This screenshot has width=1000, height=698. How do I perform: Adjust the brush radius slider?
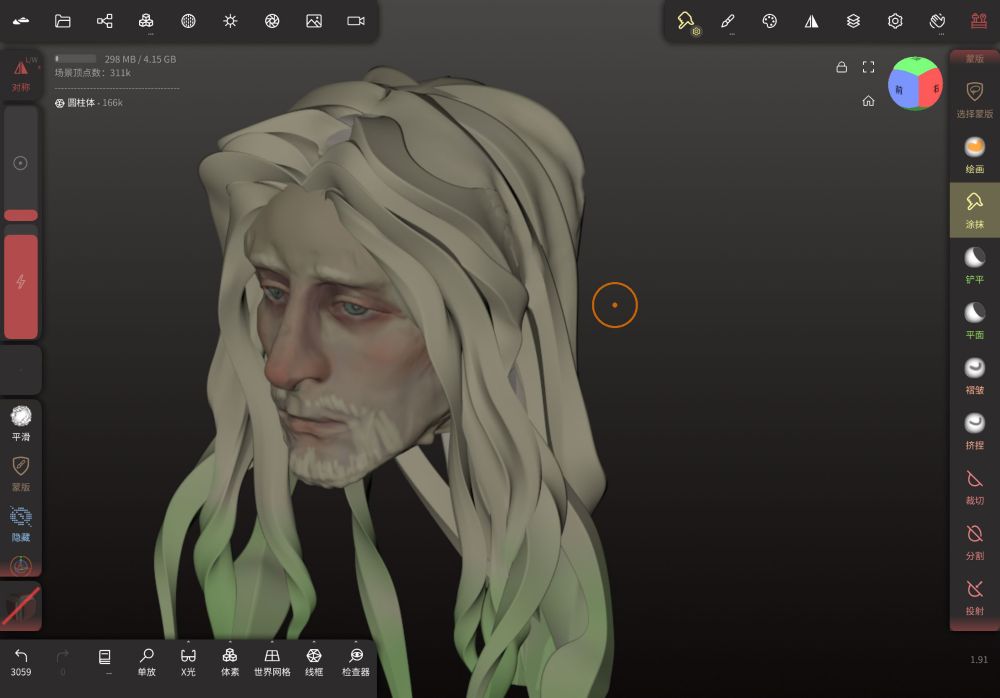click(21, 163)
